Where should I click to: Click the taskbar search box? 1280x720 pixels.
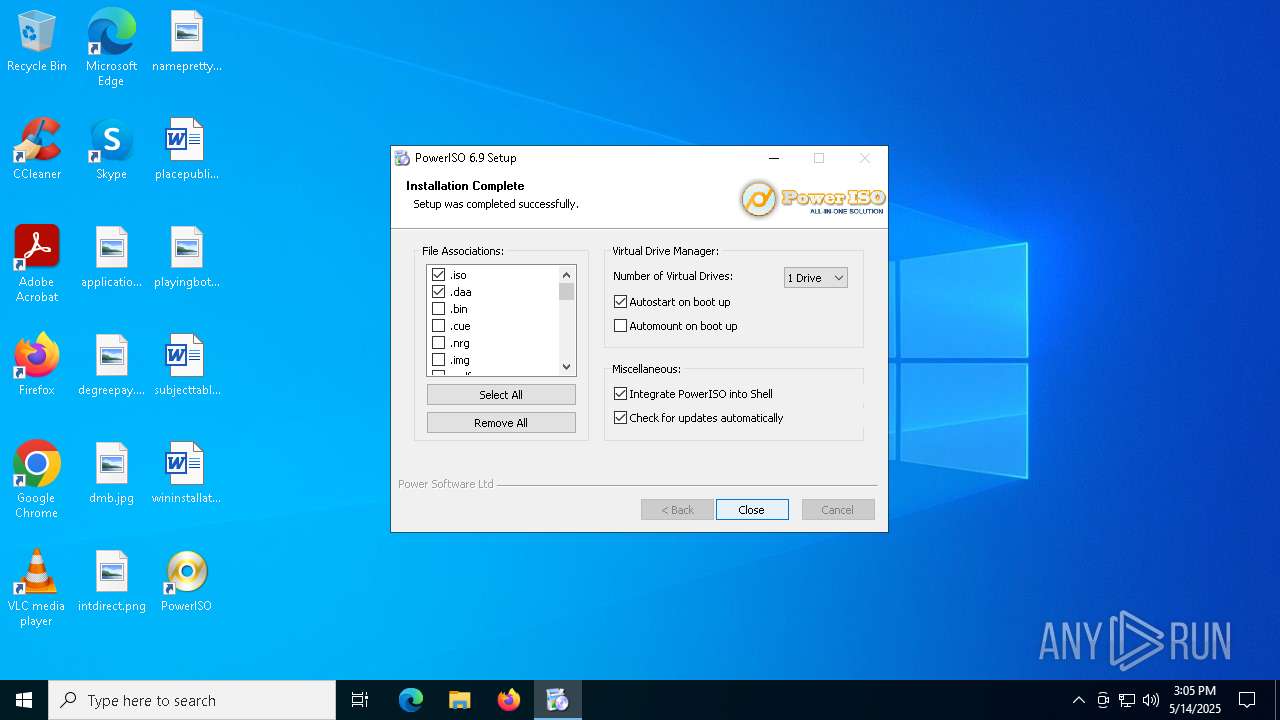pos(192,700)
